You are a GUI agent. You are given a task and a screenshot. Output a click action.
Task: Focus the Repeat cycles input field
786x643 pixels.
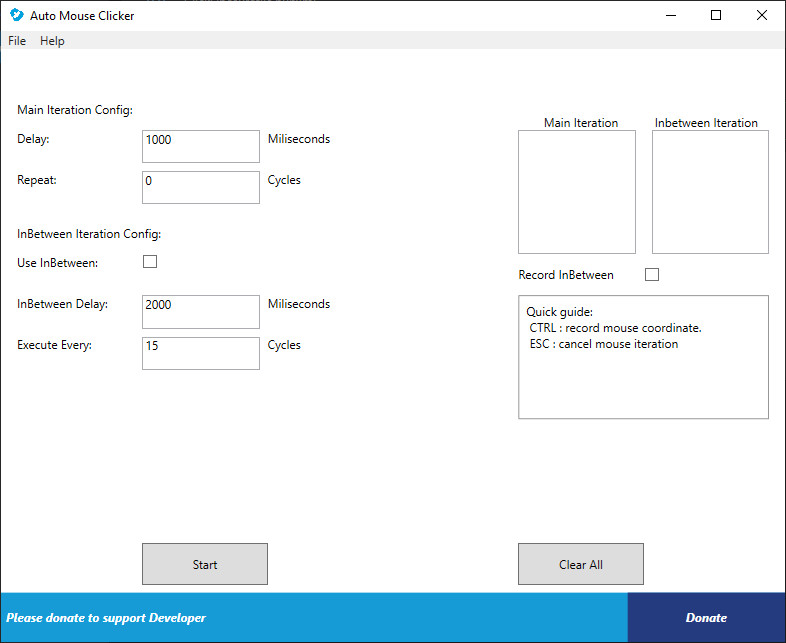click(201, 187)
